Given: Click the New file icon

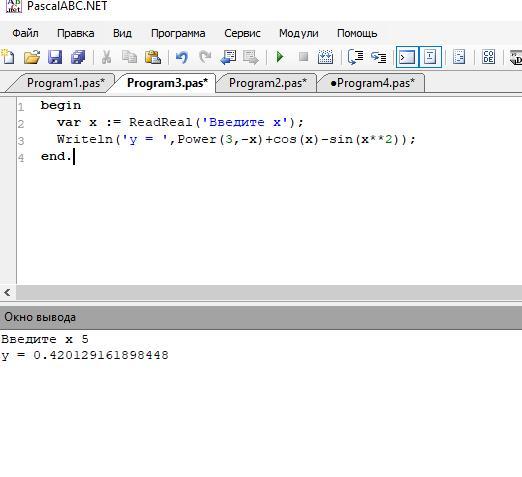Looking at the screenshot, I should 8,57.
